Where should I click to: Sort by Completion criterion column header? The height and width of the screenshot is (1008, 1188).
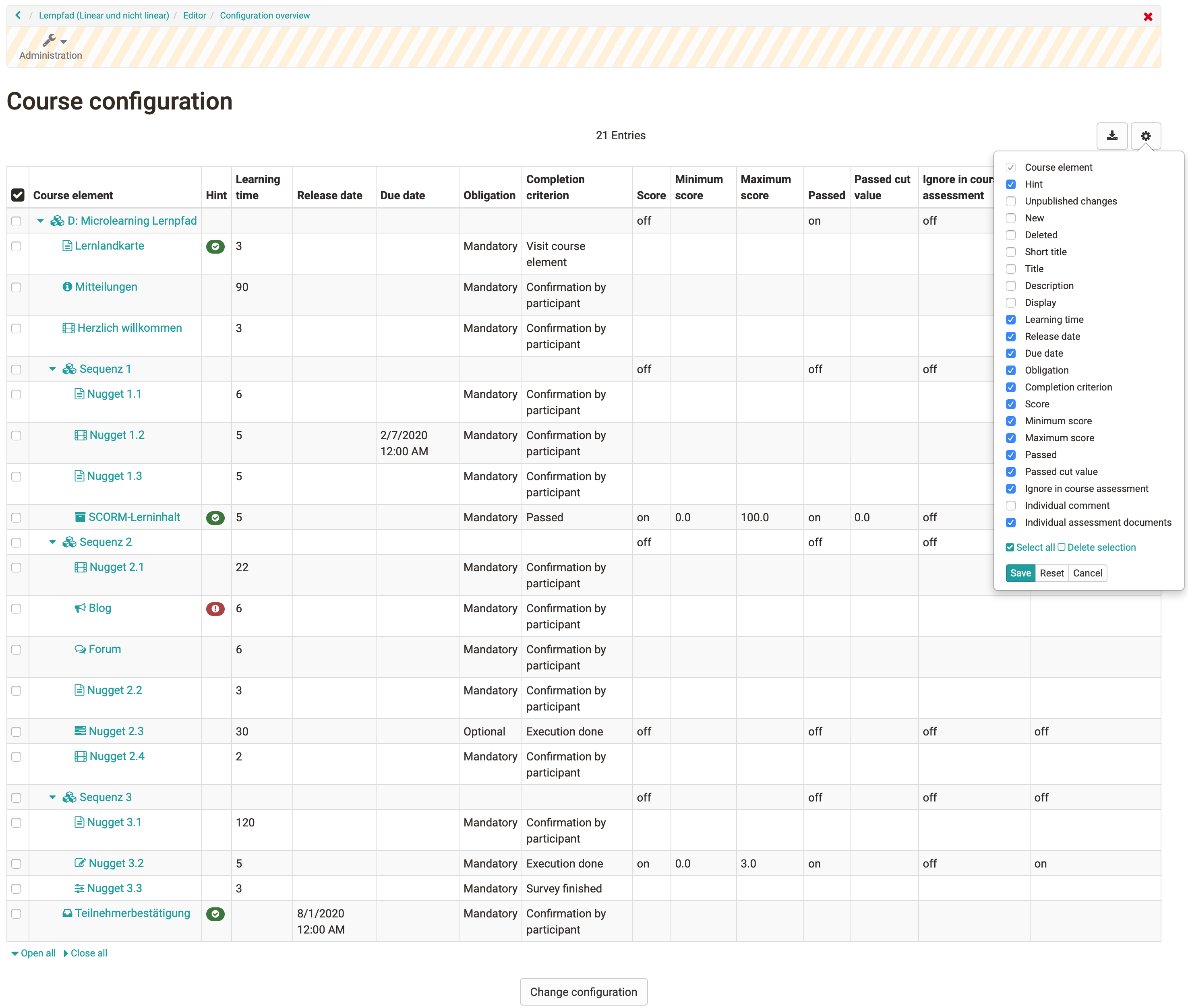(x=555, y=188)
